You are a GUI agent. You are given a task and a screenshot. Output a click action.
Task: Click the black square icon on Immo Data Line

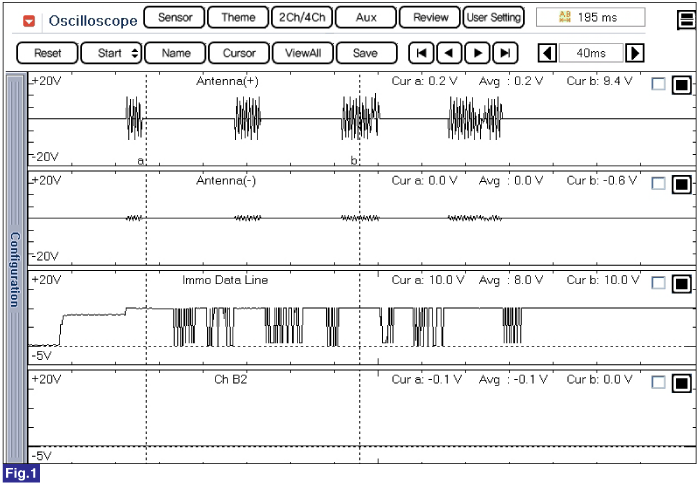pos(681,283)
